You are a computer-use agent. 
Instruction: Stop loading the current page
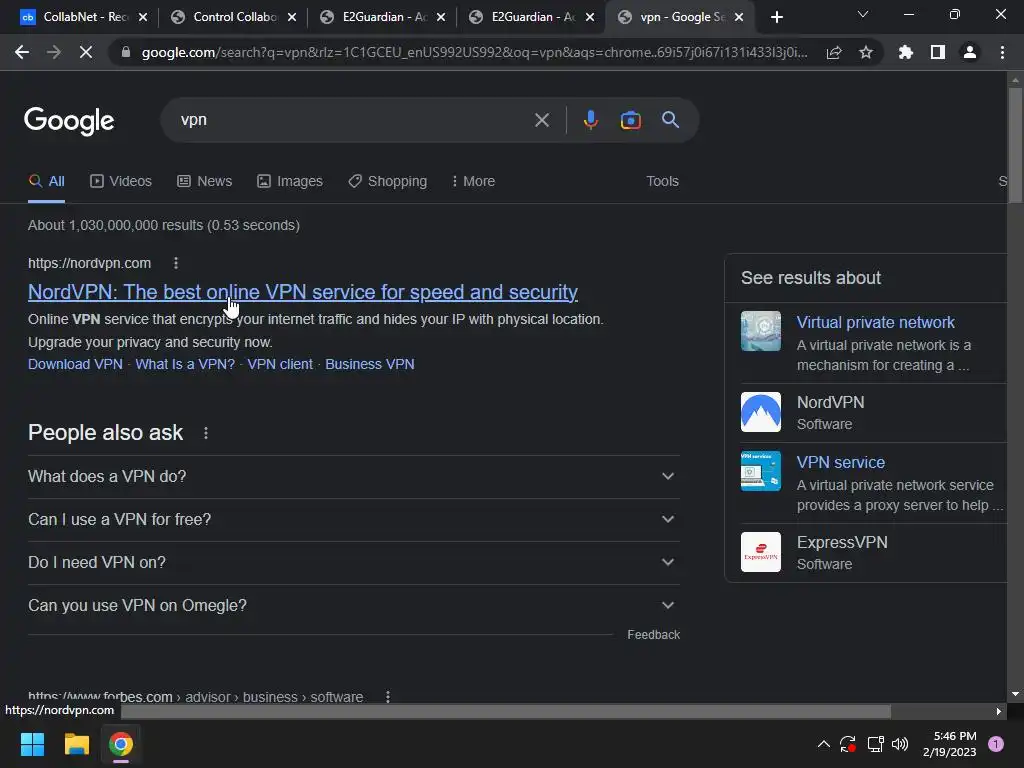coord(86,52)
